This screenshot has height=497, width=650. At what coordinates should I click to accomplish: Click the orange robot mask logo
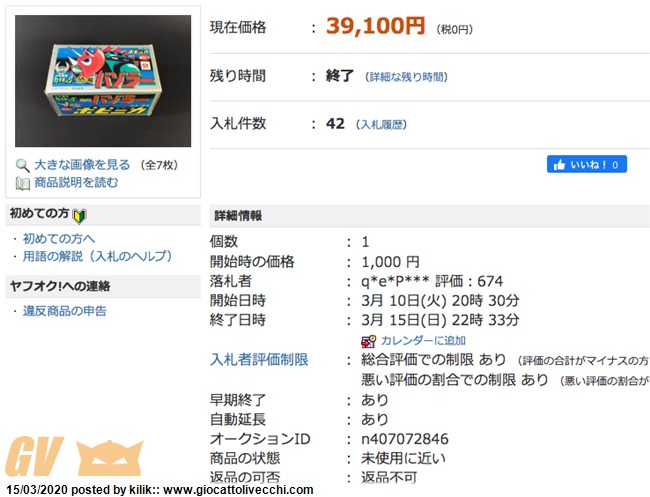coord(109,458)
